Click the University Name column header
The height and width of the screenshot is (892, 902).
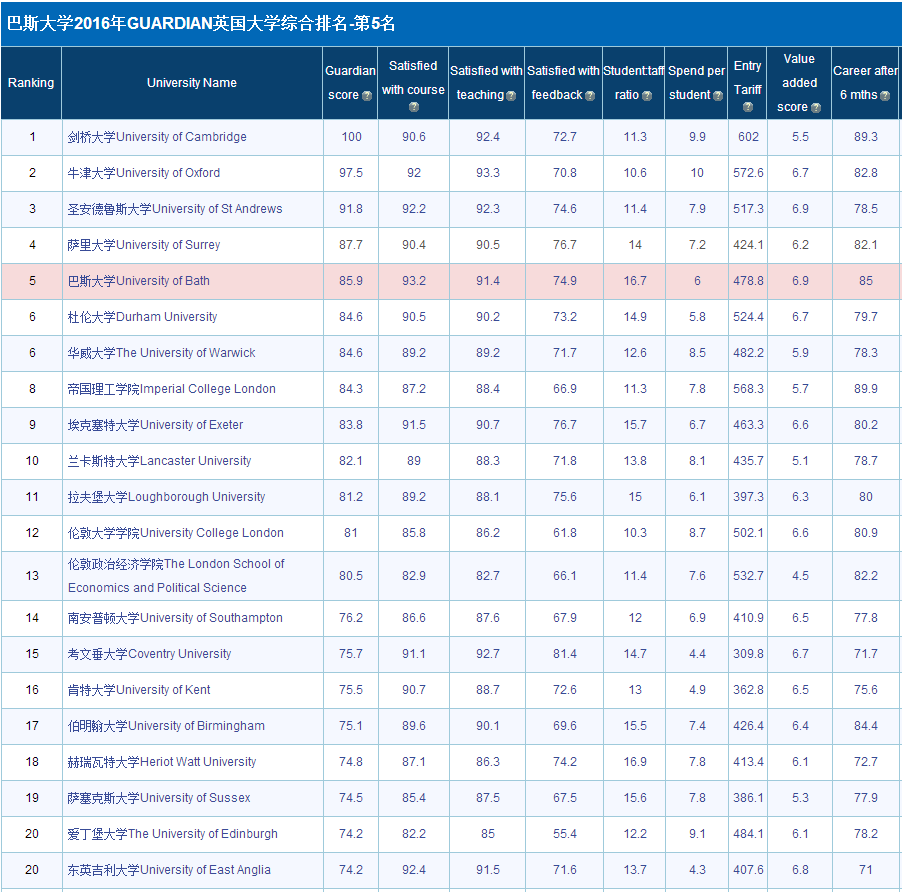coord(192,83)
